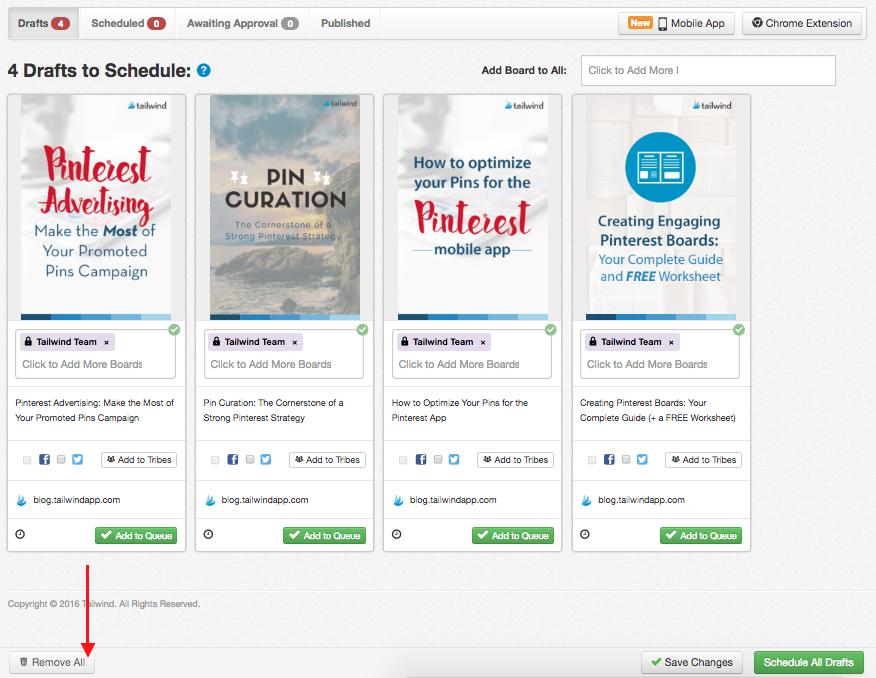Viewport: 876px width, 678px height.
Task: Click Add More Boards field on Pin Curation card
Action: pyautogui.click(x=271, y=364)
